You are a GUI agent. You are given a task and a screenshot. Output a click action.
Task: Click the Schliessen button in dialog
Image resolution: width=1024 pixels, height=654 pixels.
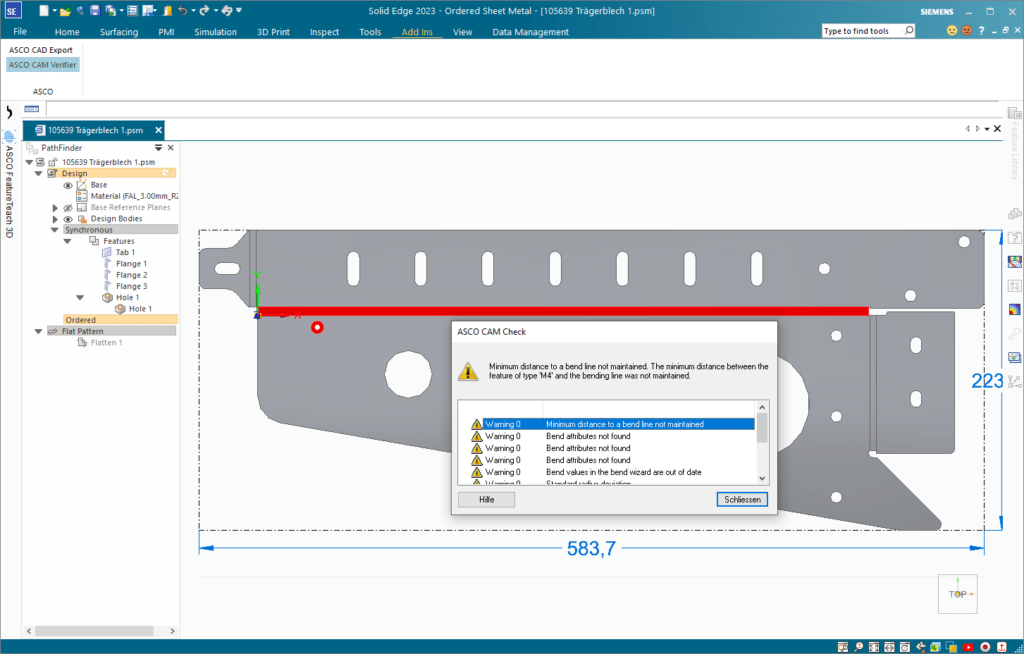point(742,499)
